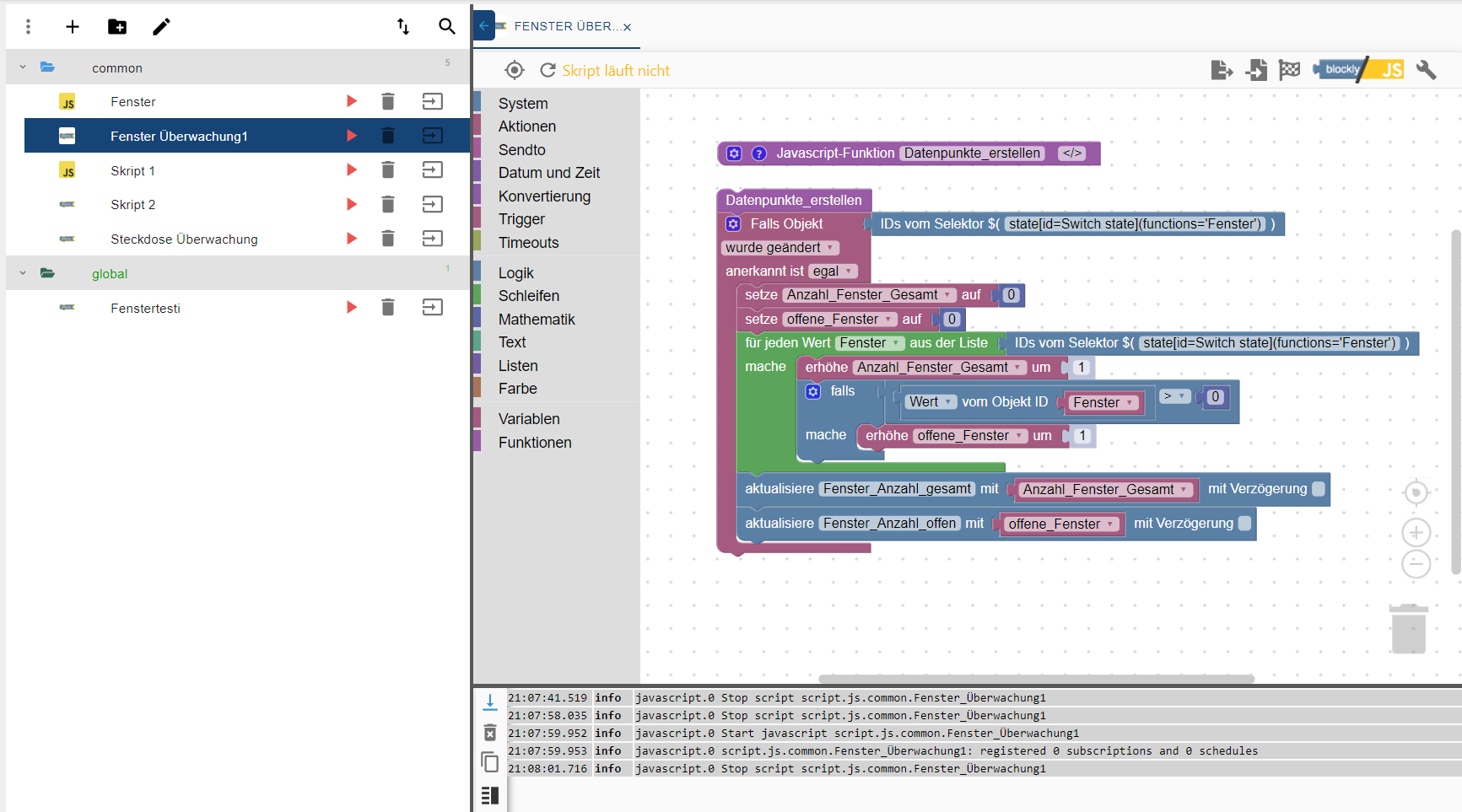Open the Trigger block category

point(521,219)
